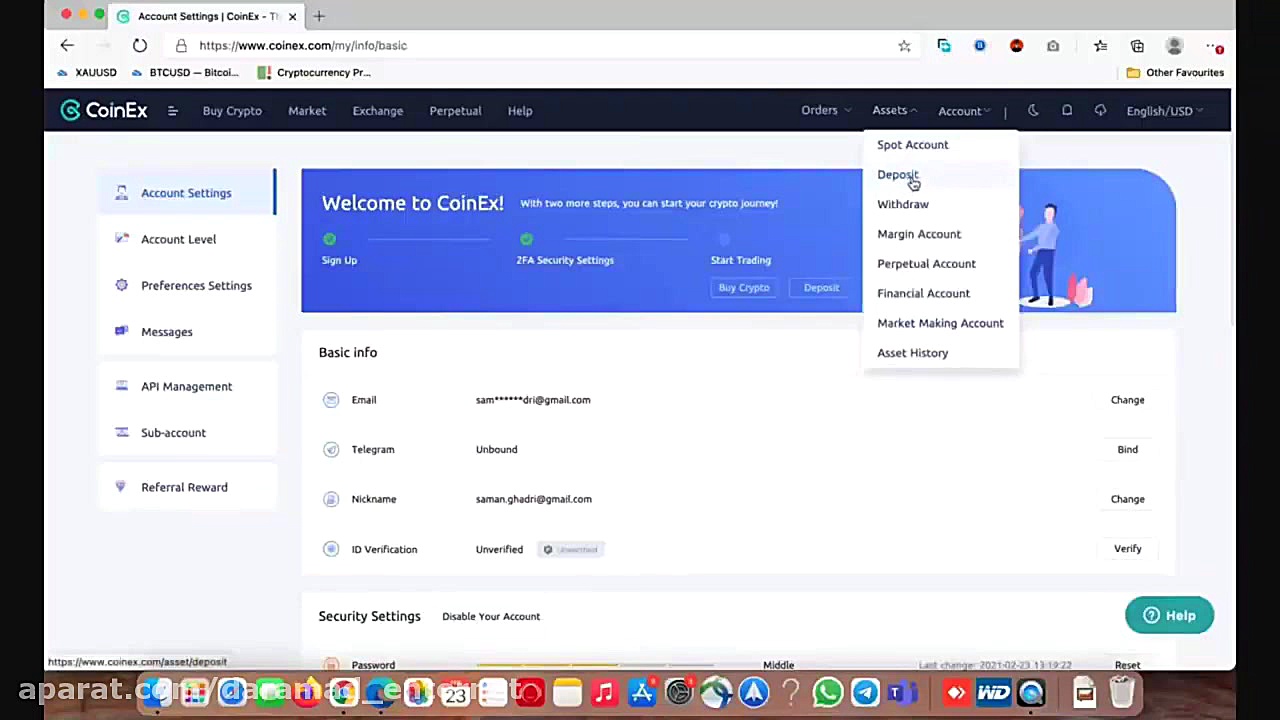The width and height of the screenshot is (1280, 720).
Task: Open Trash in the dock
Action: [x=1122, y=692]
